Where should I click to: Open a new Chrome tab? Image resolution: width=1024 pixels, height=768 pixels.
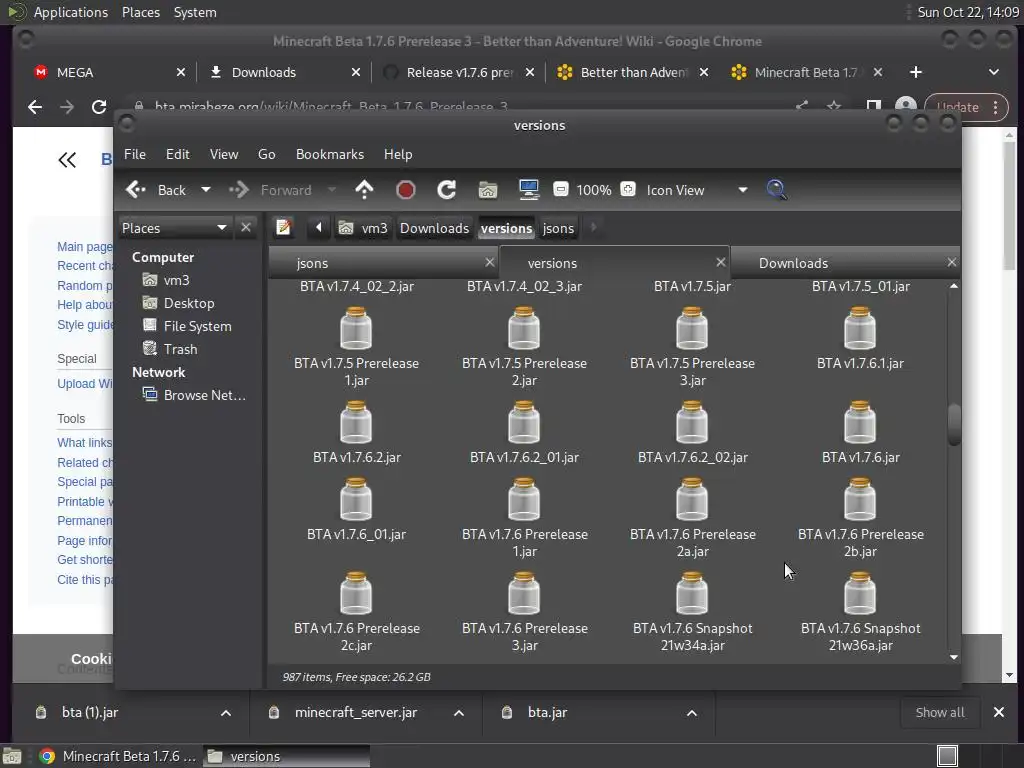pyautogui.click(x=916, y=72)
